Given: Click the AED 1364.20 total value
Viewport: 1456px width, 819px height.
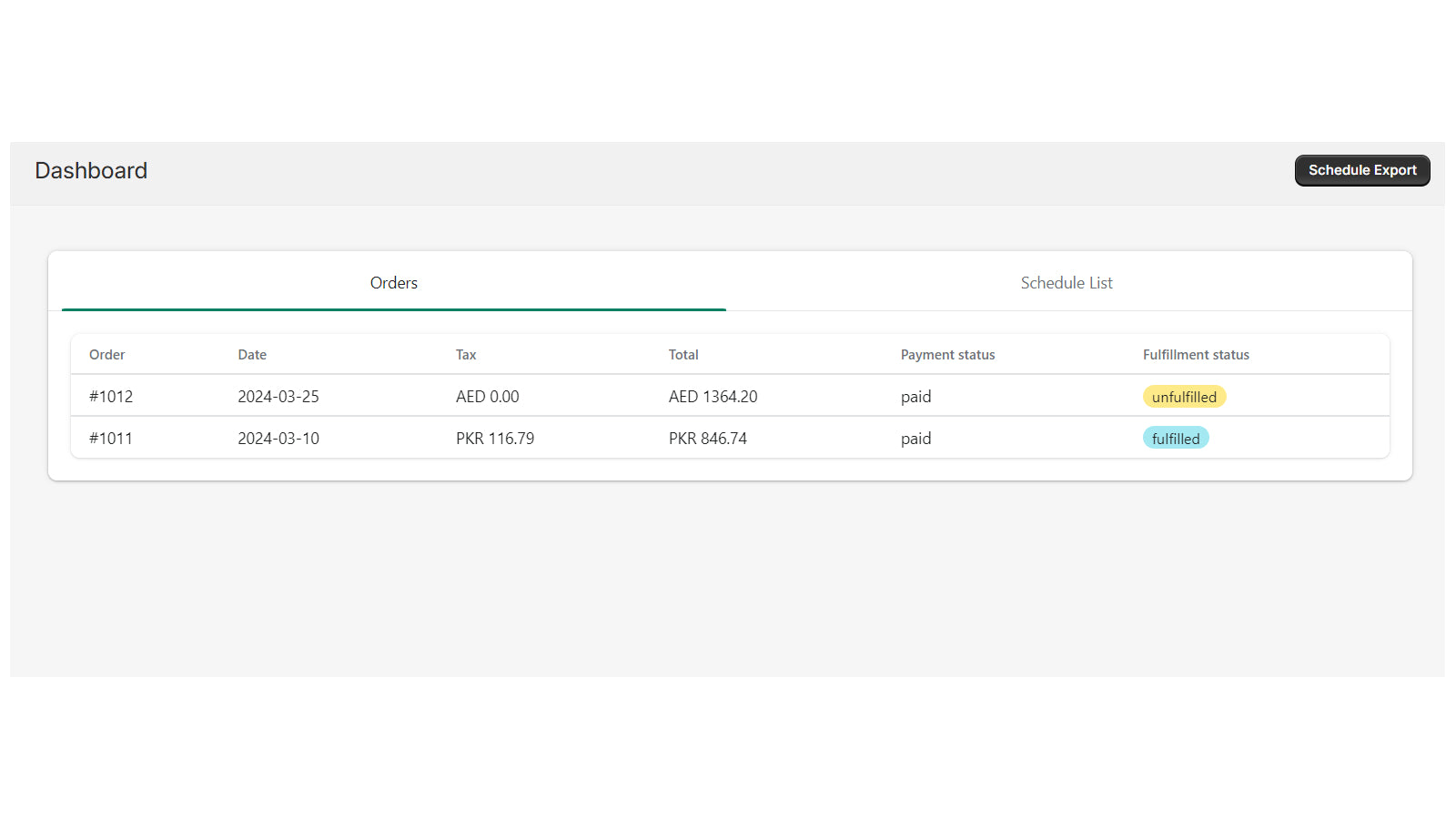Looking at the screenshot, I should (x=713, y=396).
